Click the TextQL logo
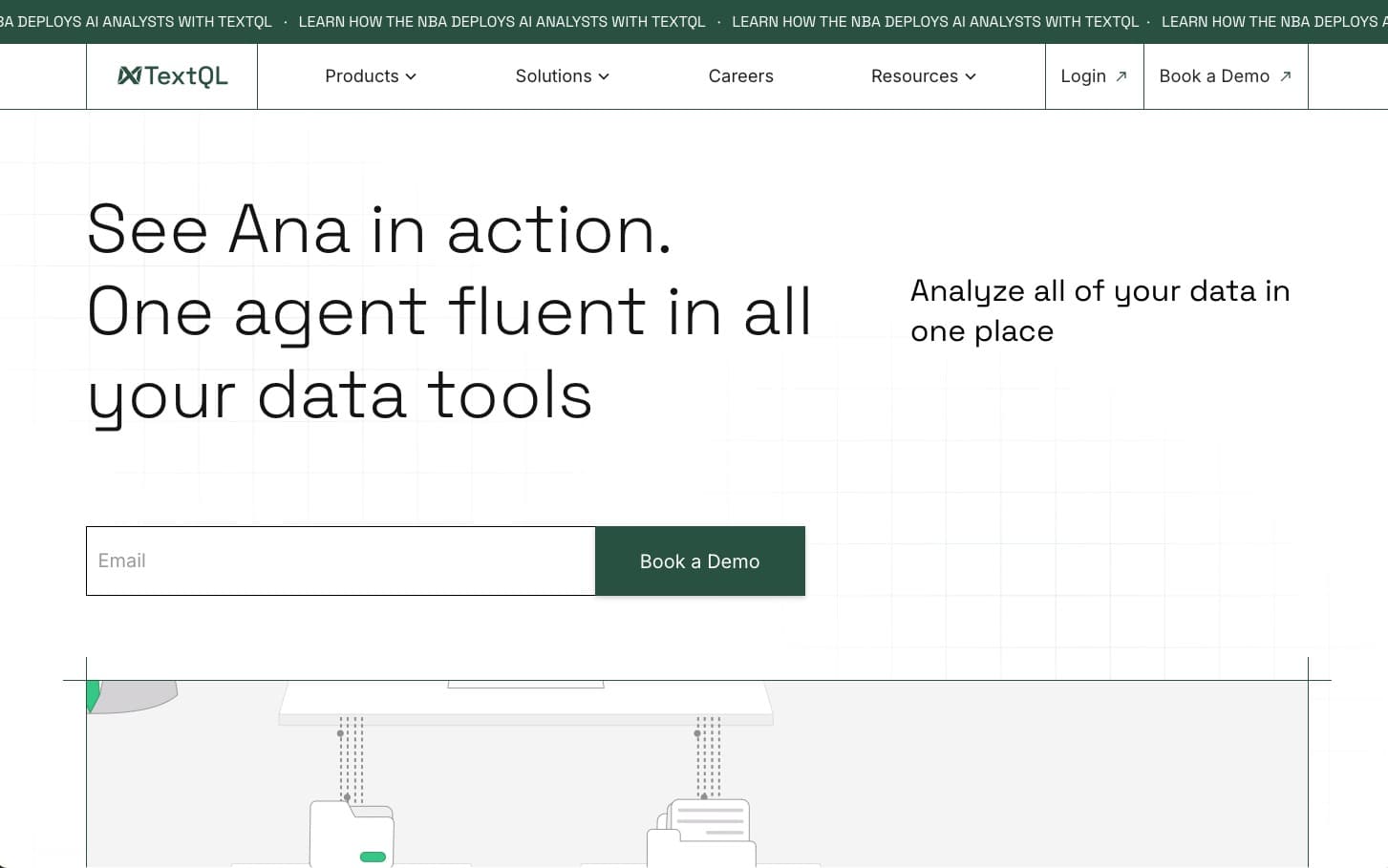This screenshot has width=1388, height=868. tap(172, 76)
